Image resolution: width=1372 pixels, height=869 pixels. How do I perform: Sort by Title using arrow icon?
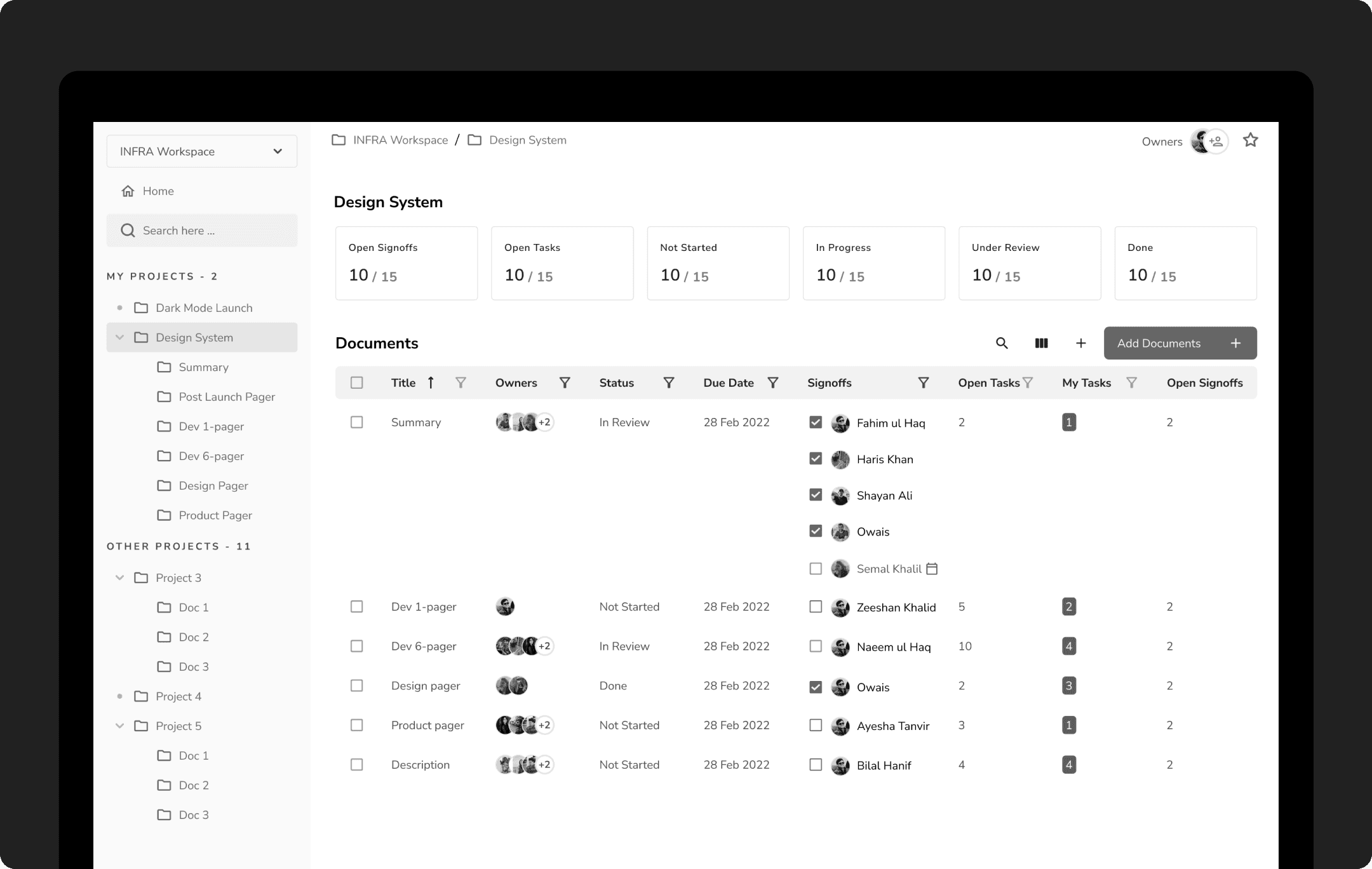coord(431,382)
